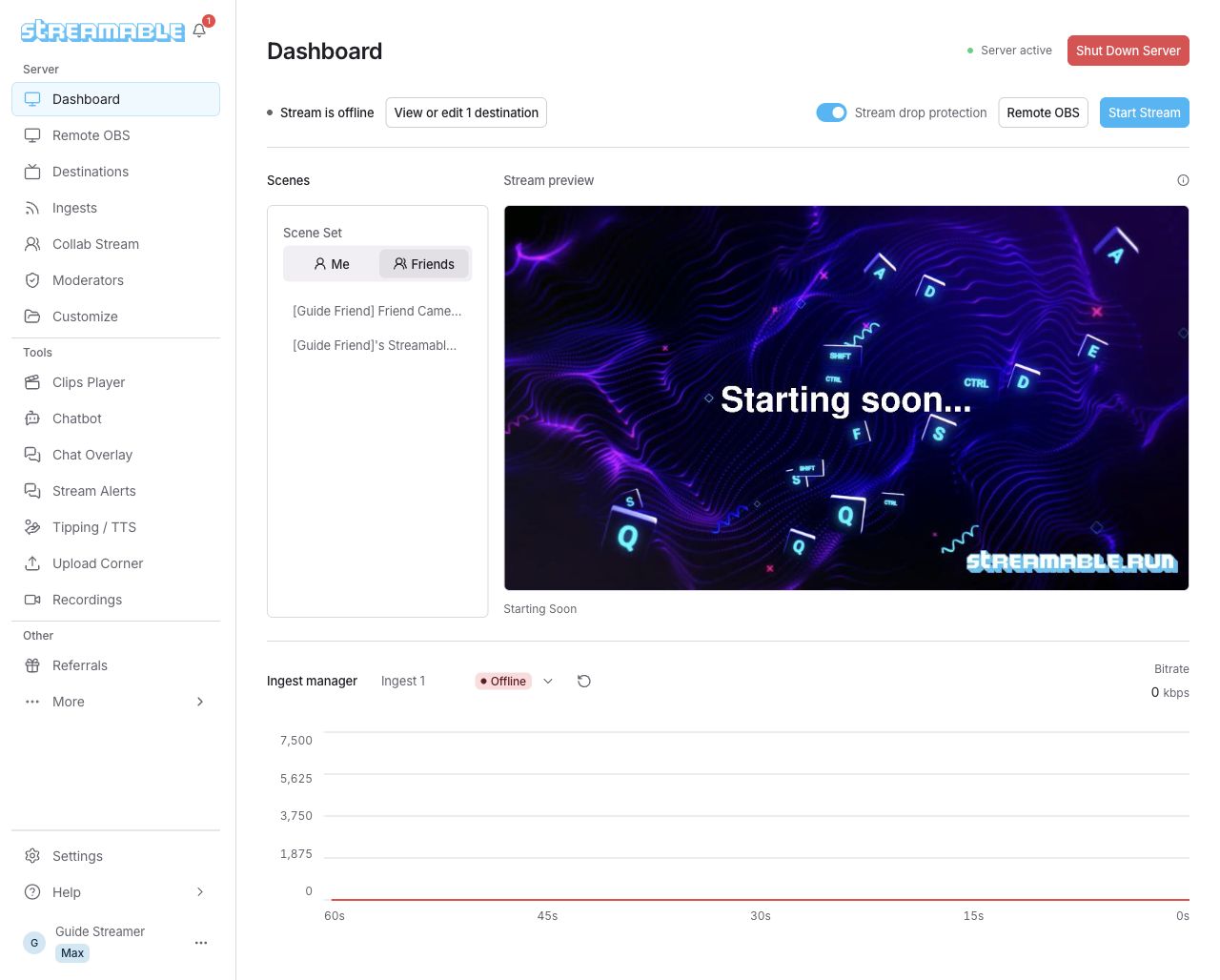Go to Dashboard in sidebar
Image resolution: width=1220 pixels, height=980 pixels.
[x=115, y=99]
